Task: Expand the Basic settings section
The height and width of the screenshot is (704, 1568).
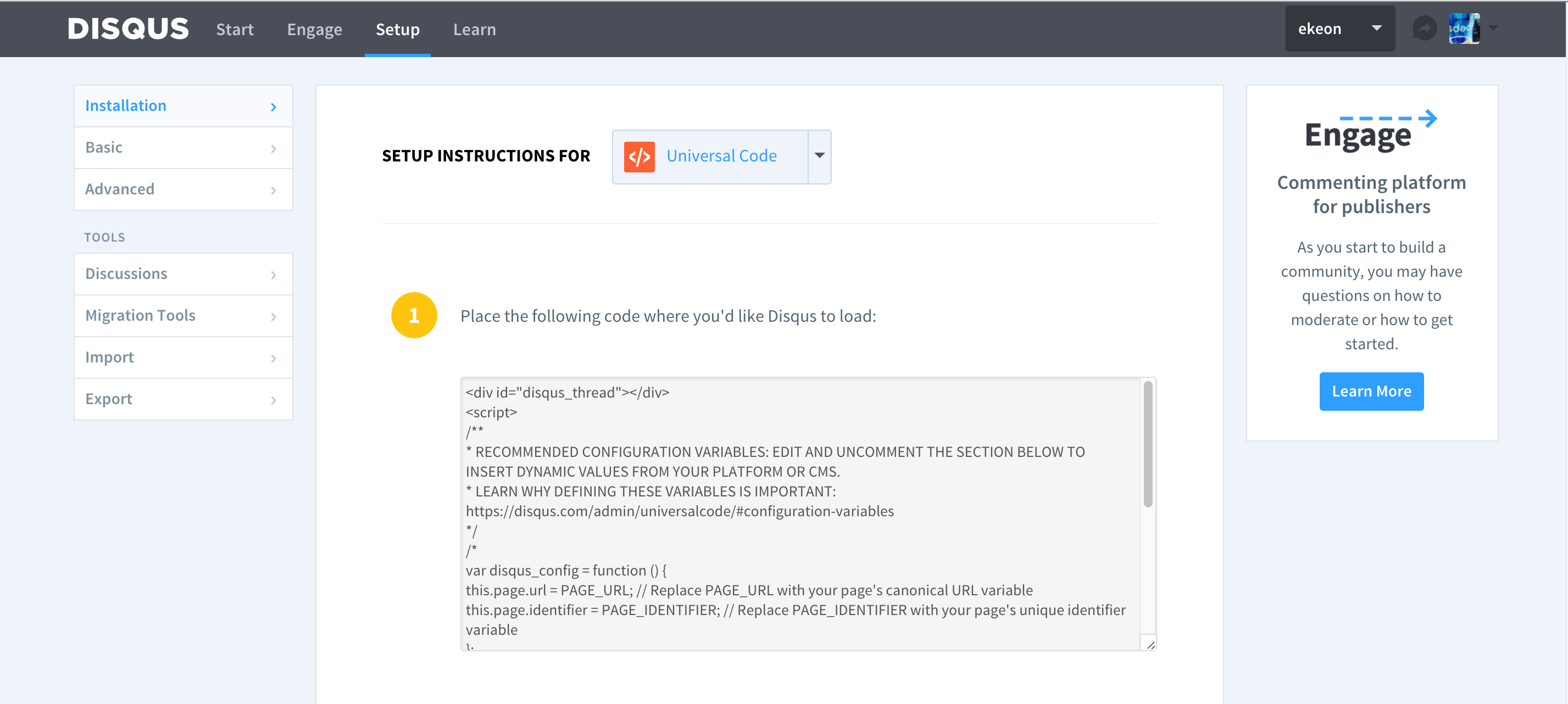Action: [x=183, y=147]
